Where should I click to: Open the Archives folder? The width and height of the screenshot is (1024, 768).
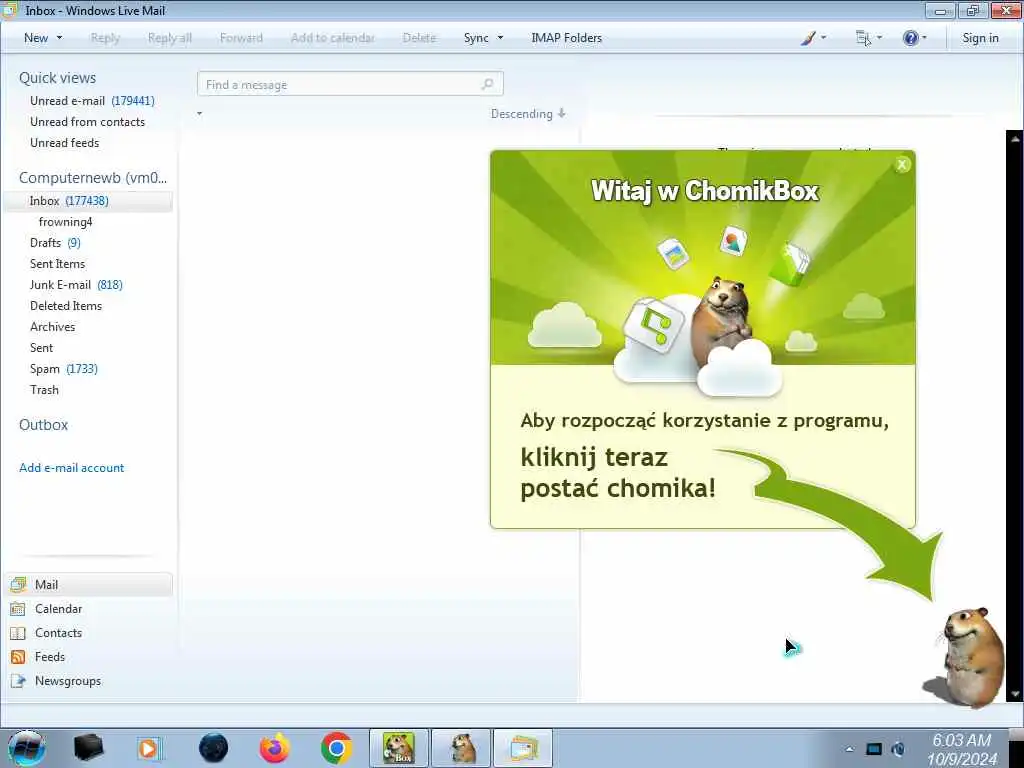52,327
